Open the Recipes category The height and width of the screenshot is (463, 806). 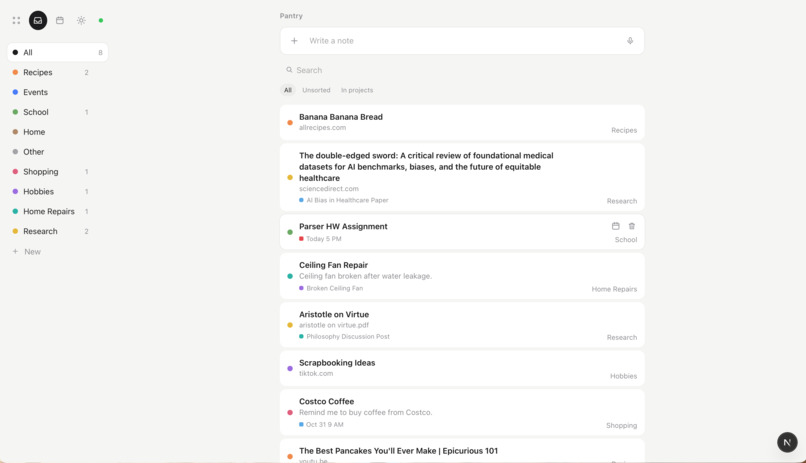(58, 72)
